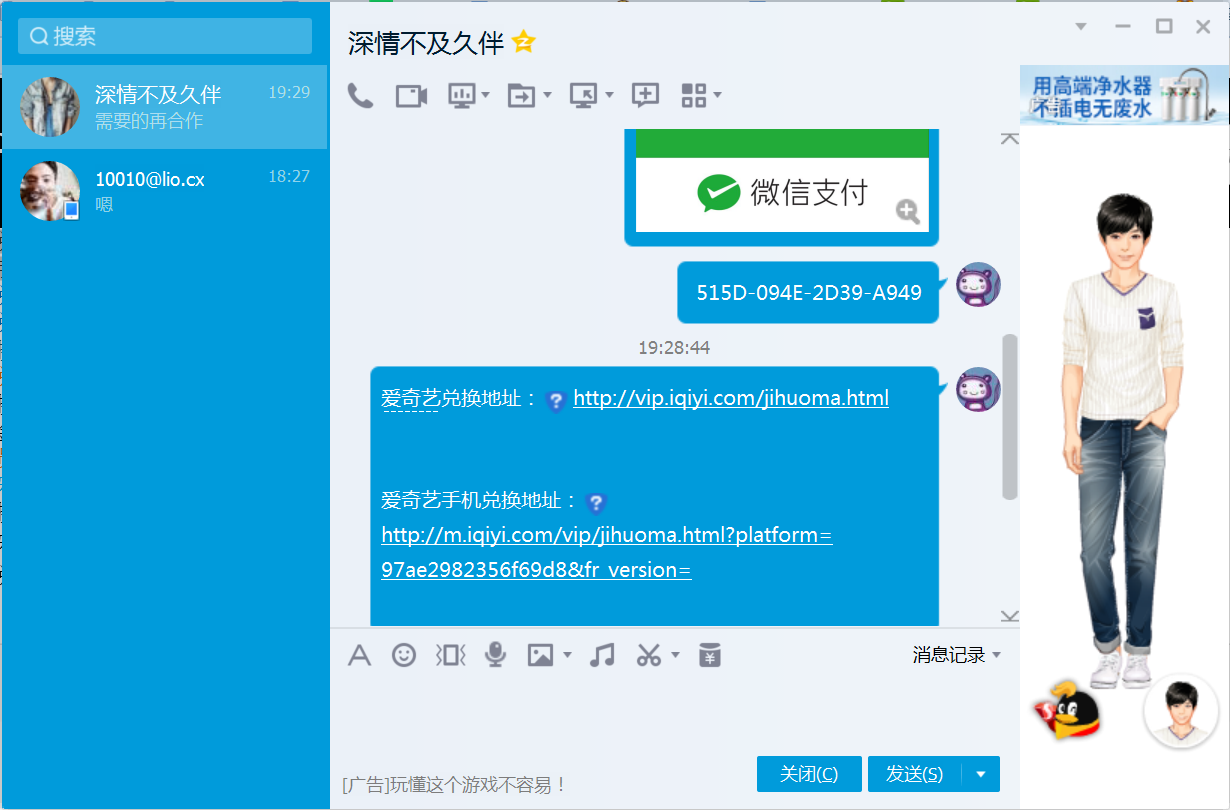
Task: Click the 19:28:44 timestamp
Action: (x=674, y=348)
